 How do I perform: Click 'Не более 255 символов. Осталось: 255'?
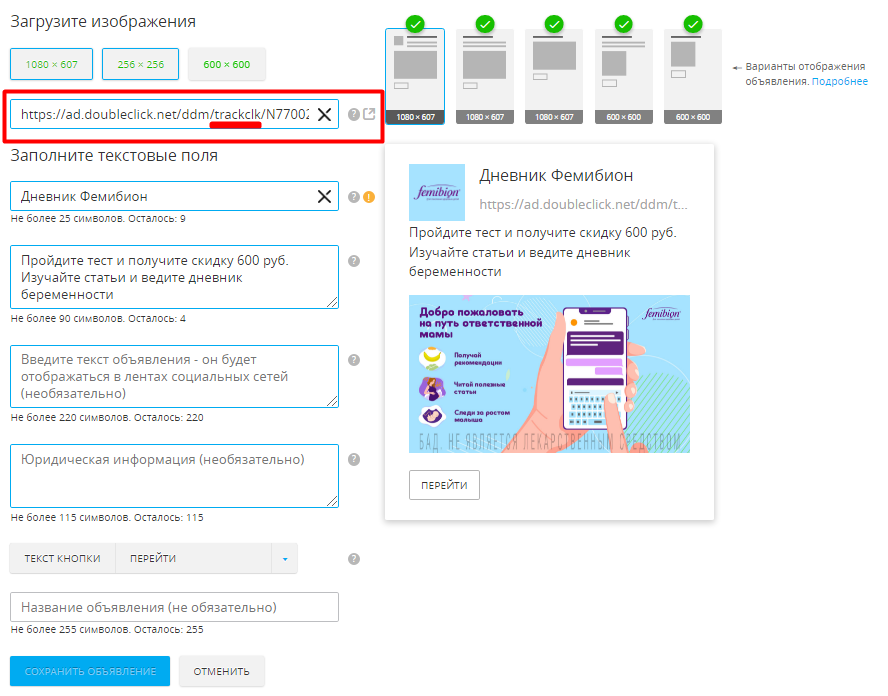pos(107,630)
